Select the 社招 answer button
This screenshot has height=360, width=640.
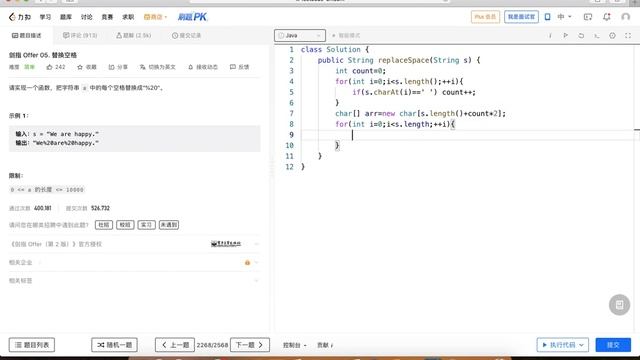tap(104, 224)
